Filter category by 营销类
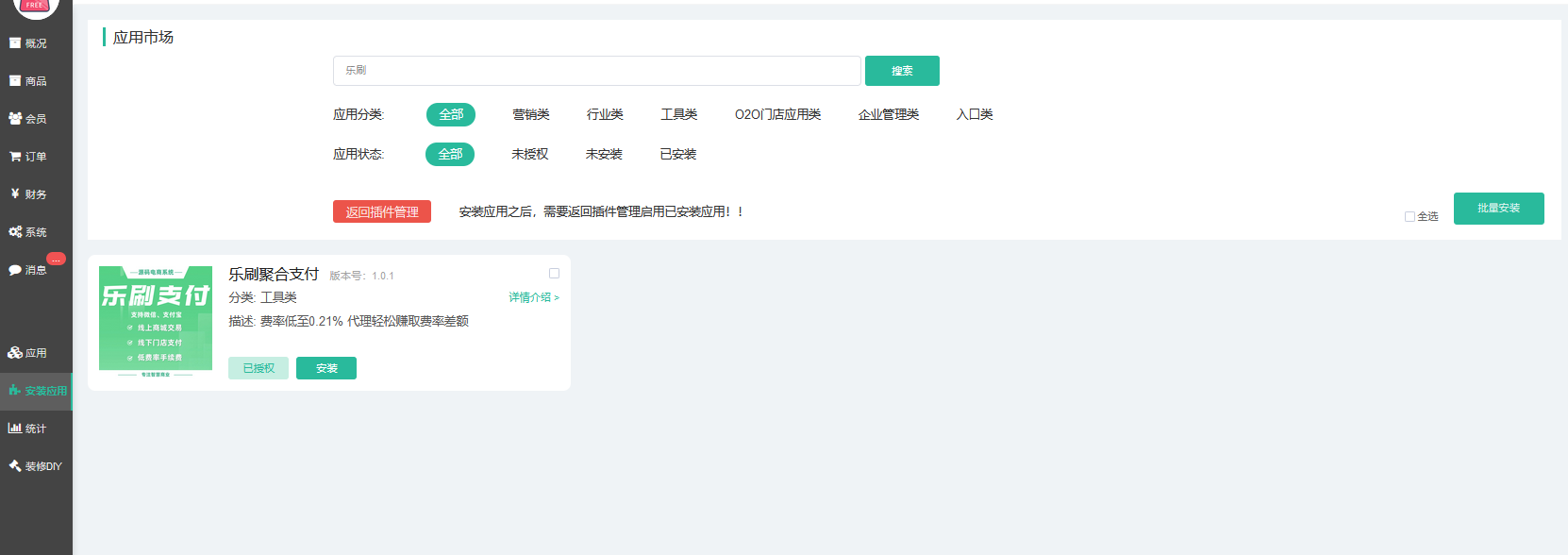This screenshot has width=1568, height=555. [530, 114]
